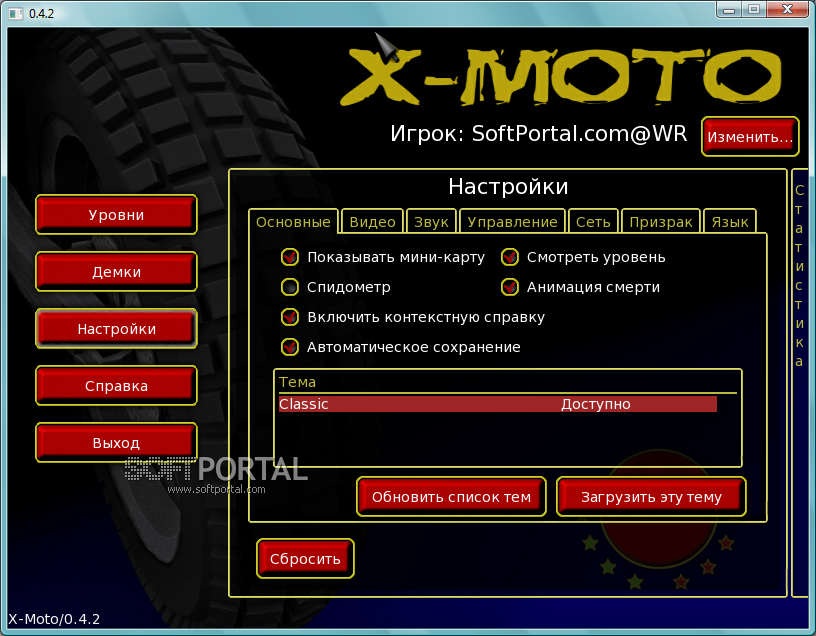Click Обновить список тем
The image size is (816, 636).
(x=451, y=497)
